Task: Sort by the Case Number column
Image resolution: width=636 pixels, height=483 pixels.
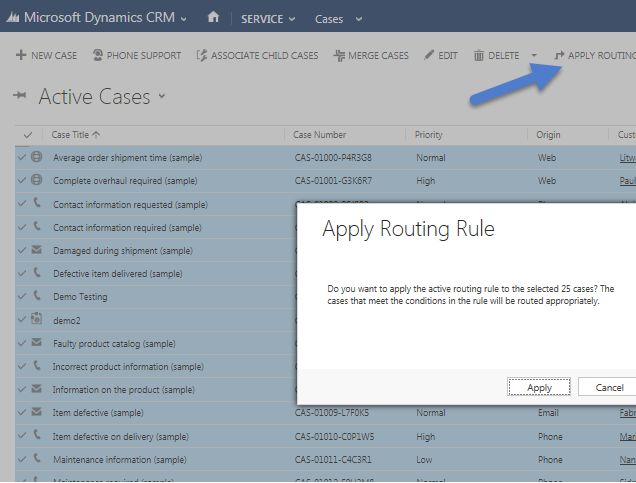Action: coord(320,135)
